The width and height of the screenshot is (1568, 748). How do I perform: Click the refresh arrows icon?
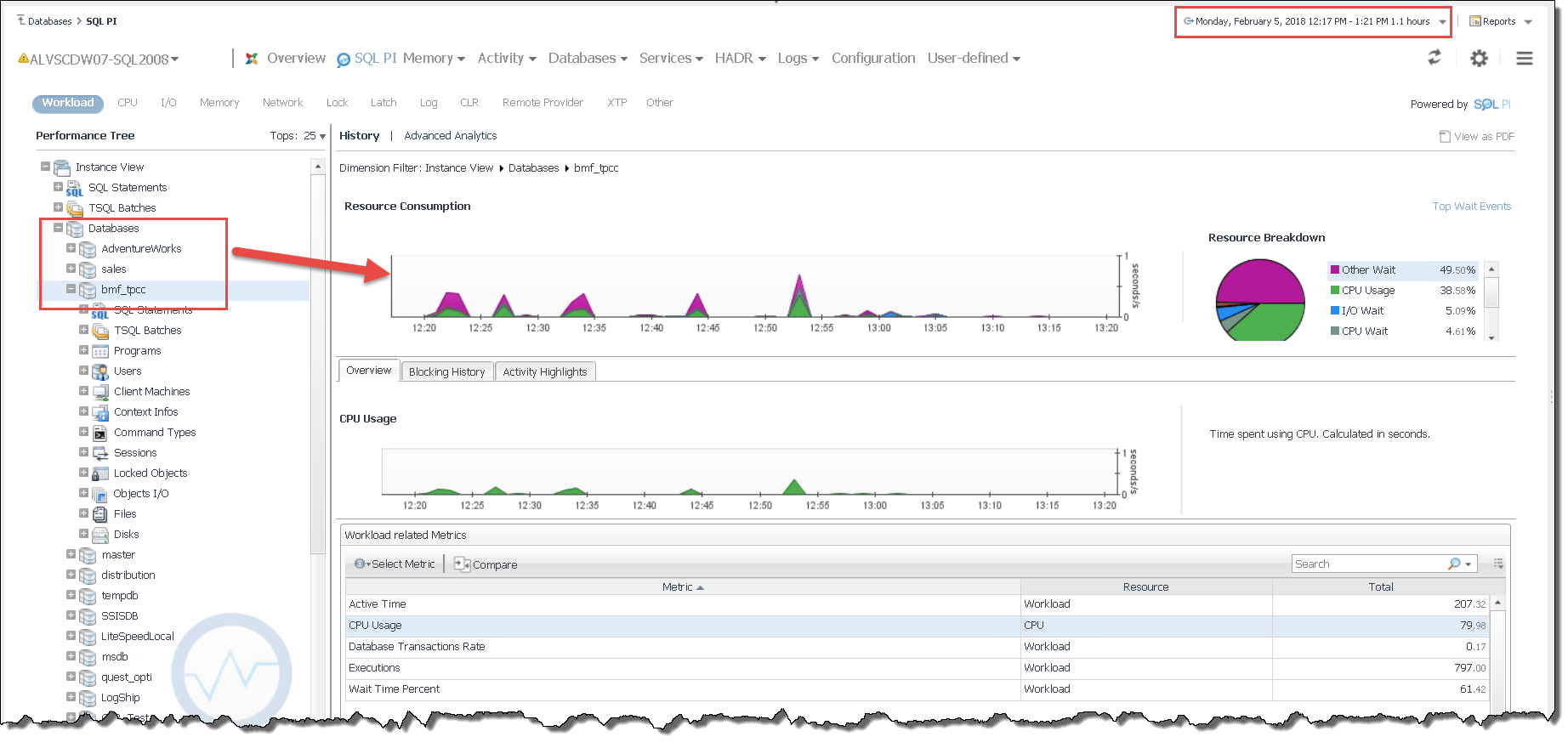tap(1434, 58)
